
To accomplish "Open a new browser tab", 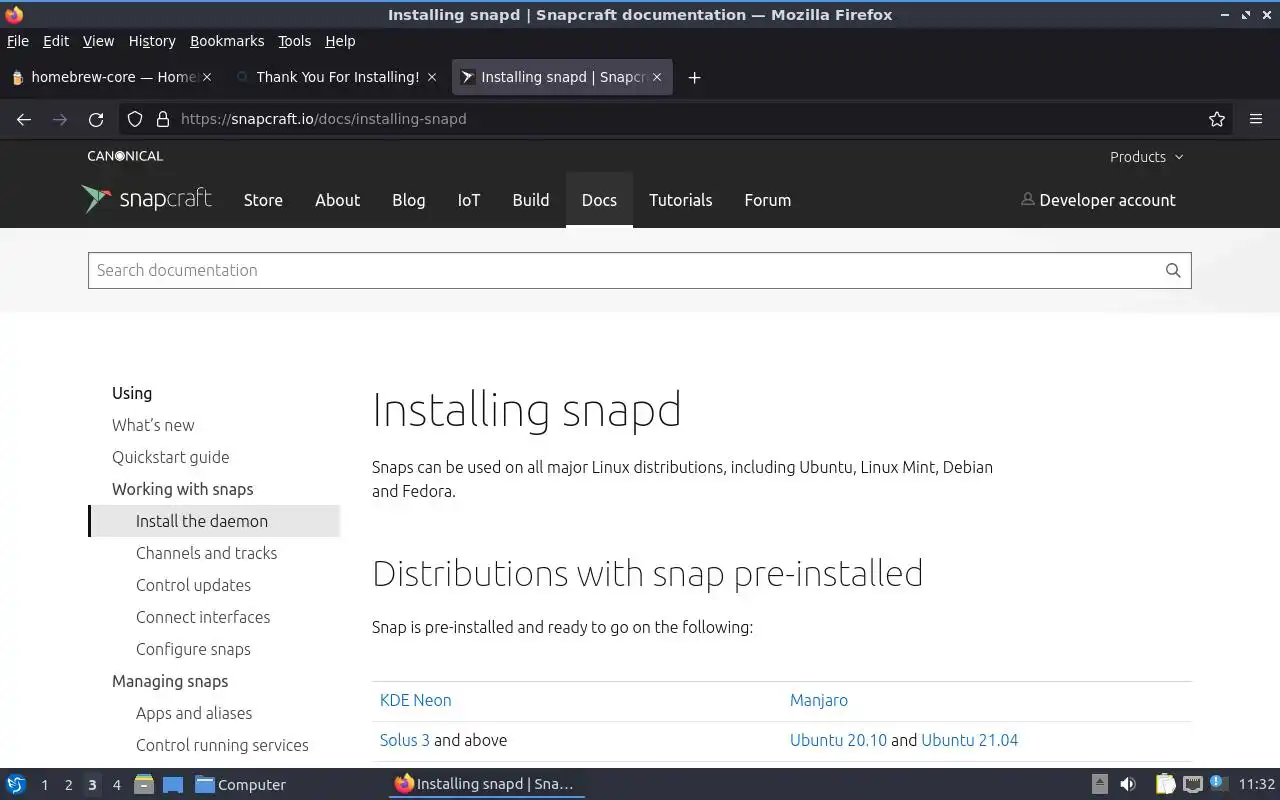I will click(x=694, y=77).
